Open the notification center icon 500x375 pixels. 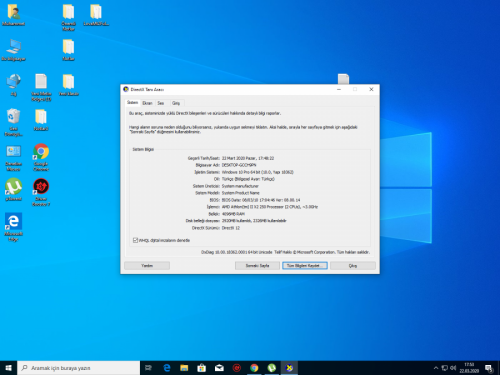coord(489,368)
